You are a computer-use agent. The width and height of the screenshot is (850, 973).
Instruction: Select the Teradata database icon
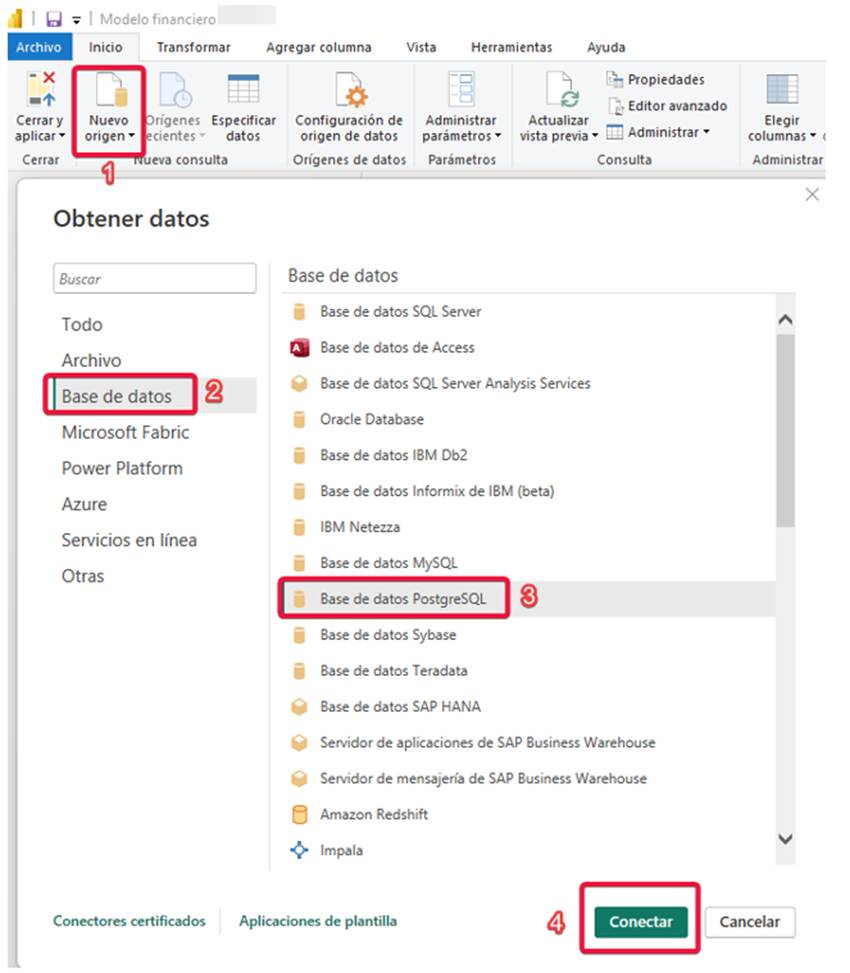click(x=299, y=671)
